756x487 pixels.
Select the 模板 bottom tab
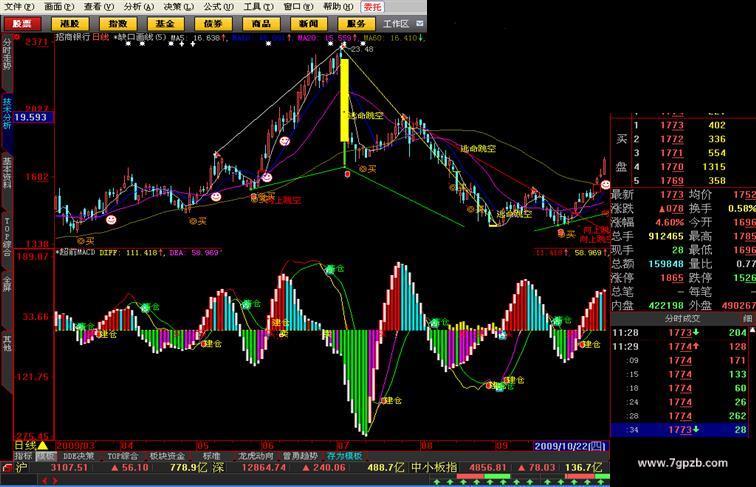46,456
